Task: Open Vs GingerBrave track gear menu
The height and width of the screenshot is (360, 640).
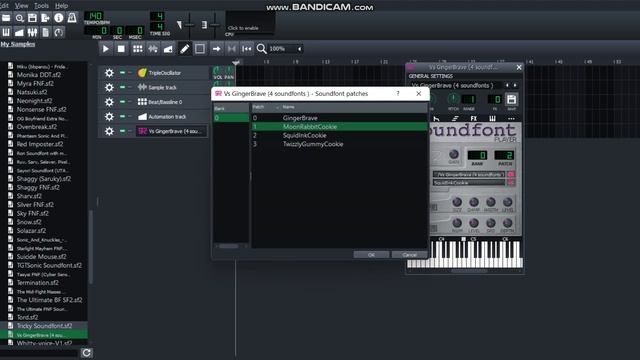Action: [x=109, y=131]
